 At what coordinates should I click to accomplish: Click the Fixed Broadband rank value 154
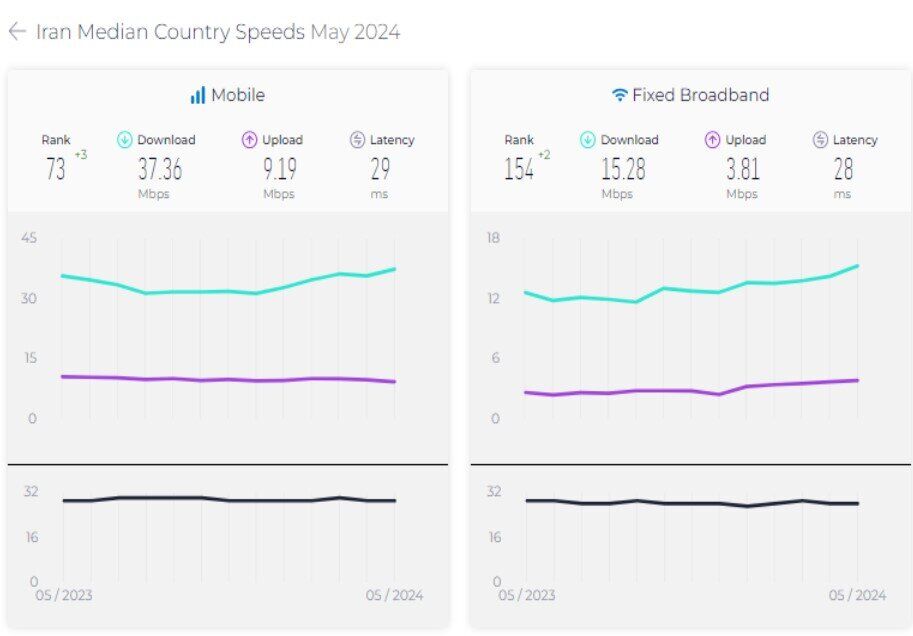pos(519,169)
